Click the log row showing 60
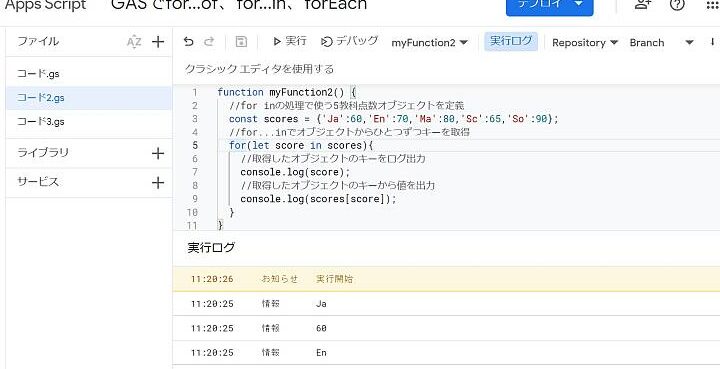This screenshot has height=369, width=720. 446,328
